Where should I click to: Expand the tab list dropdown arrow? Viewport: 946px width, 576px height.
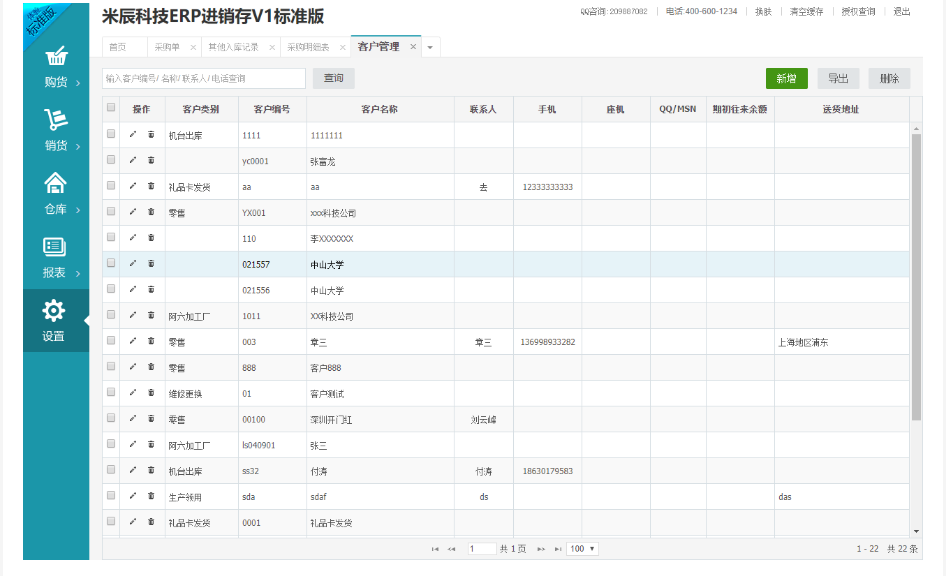coord(430,47)
